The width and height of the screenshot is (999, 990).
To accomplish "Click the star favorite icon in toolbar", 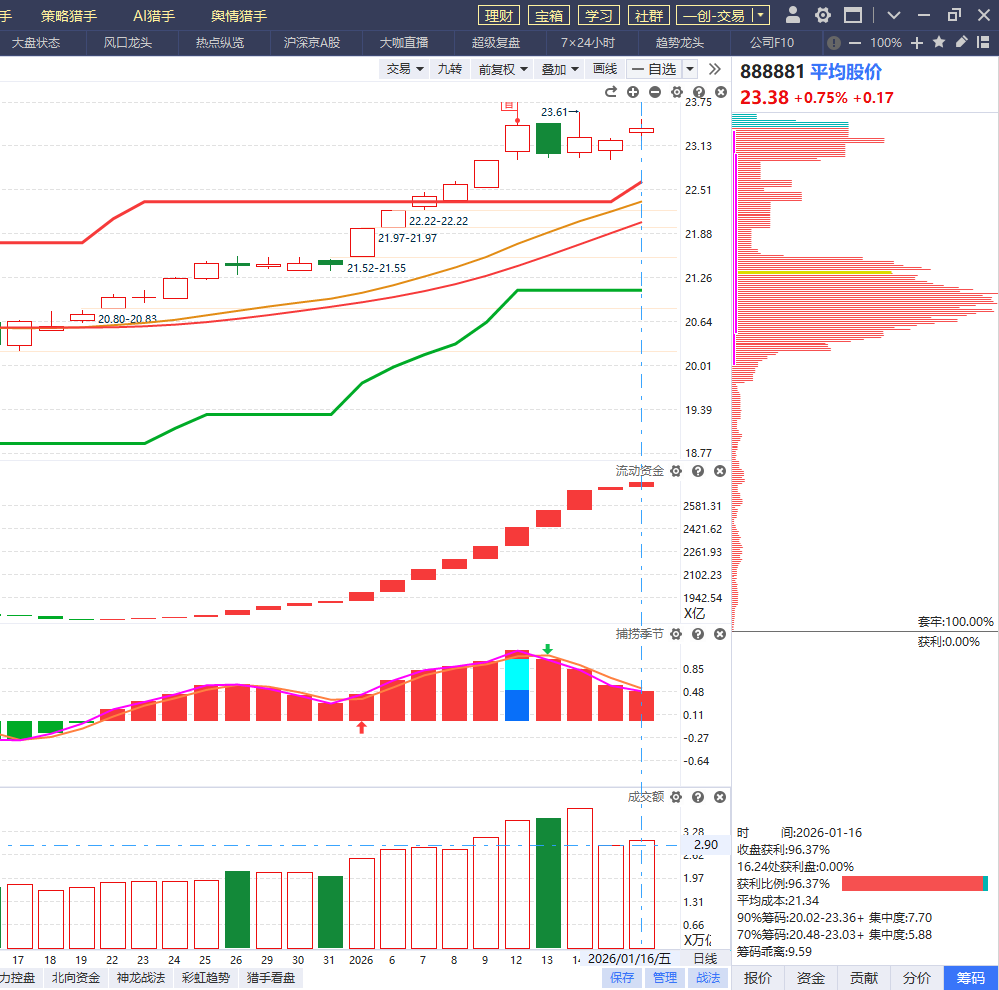I will (939, 42).
